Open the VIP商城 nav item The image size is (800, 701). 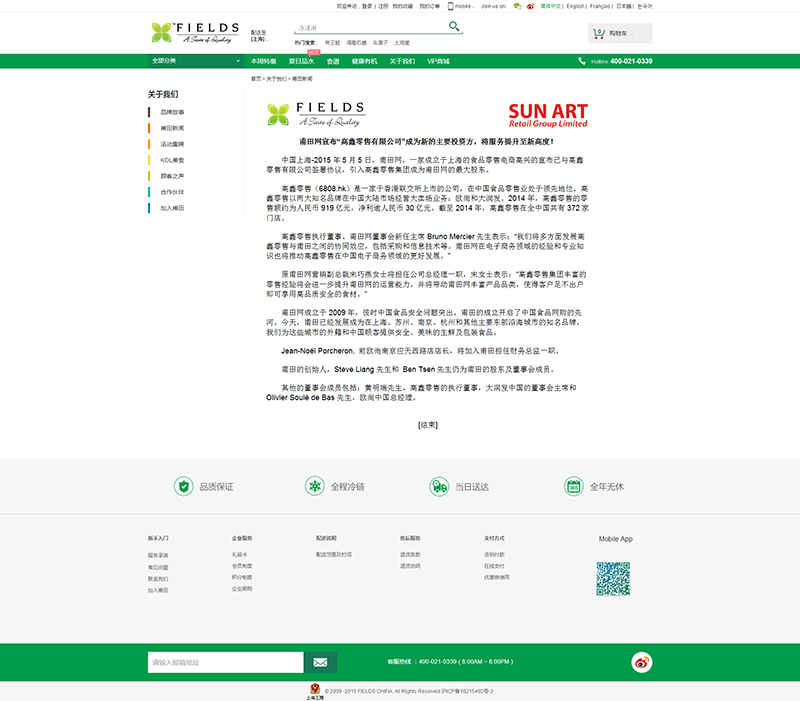[438, 61]
